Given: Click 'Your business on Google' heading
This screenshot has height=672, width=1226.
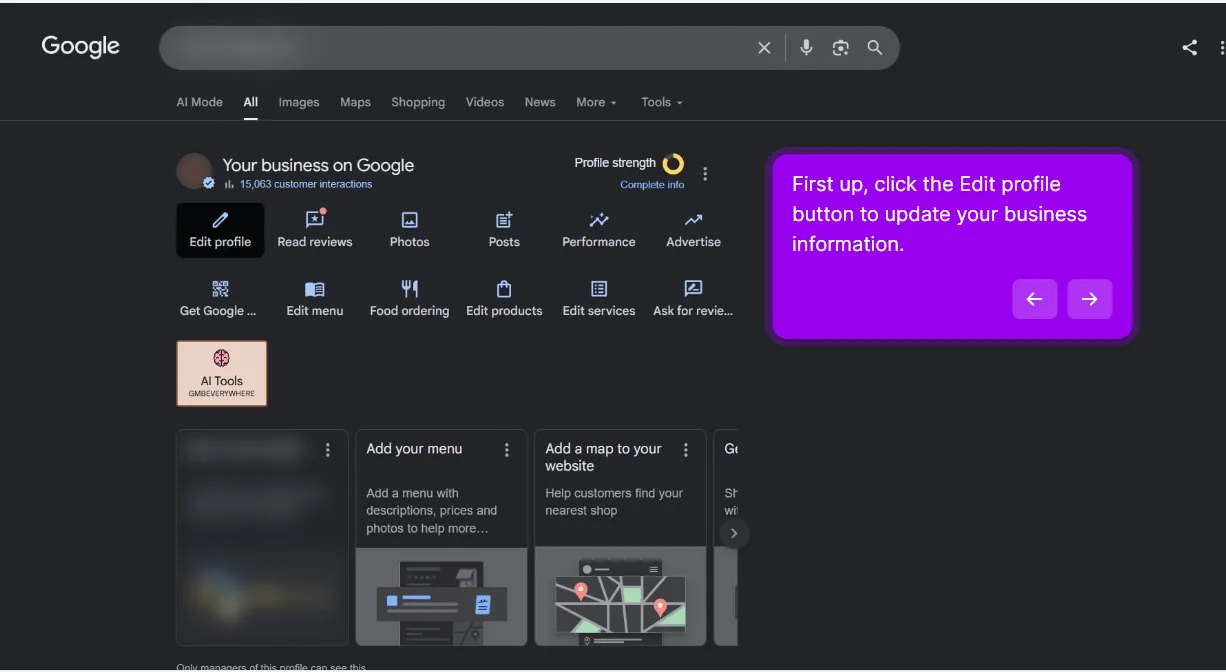Looking at the screenshot, I should point(318,165).
